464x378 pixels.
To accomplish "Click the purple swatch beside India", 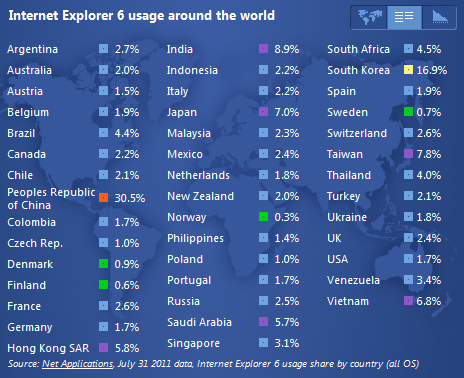I will tap(263, 49).
